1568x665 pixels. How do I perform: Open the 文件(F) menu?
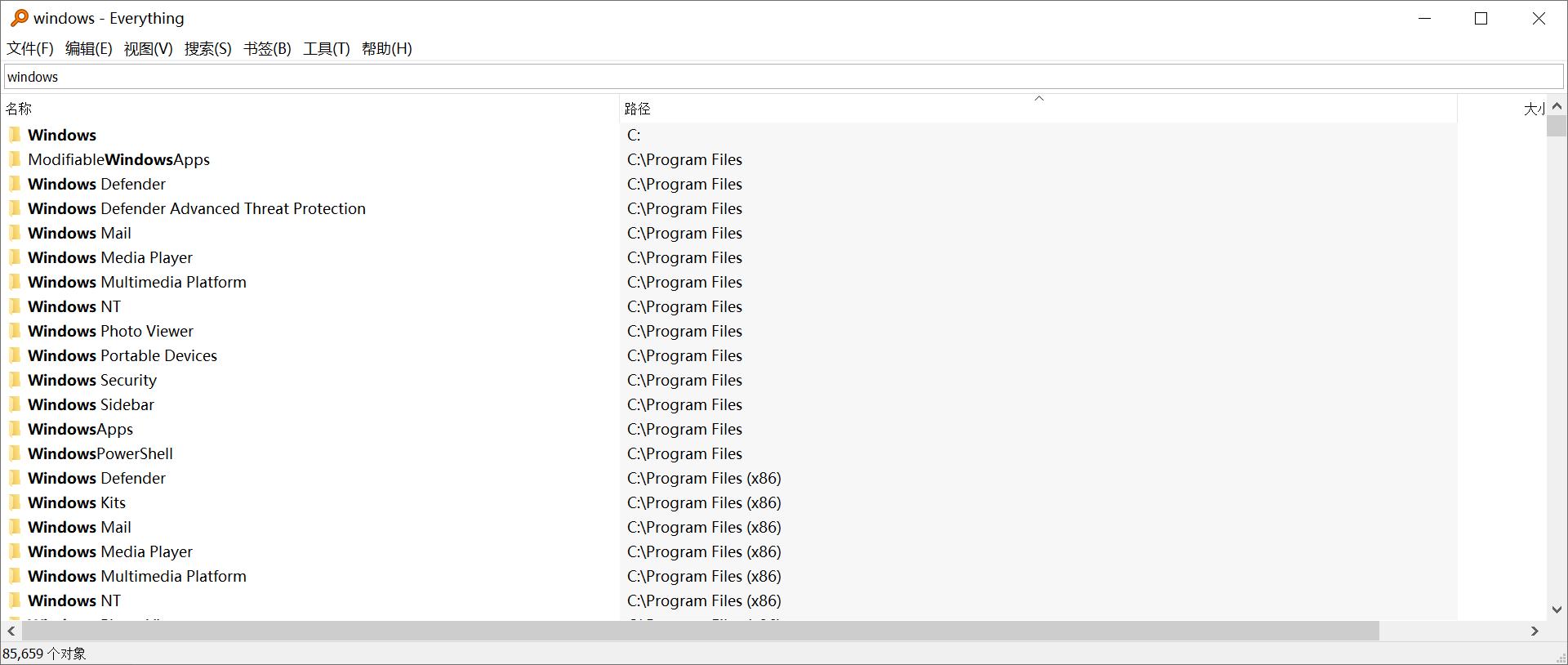point(30,49)
